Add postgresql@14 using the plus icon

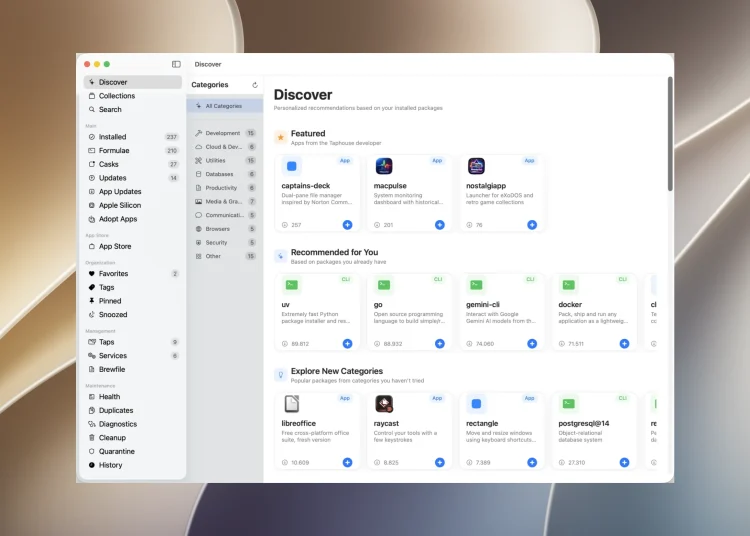(x=624, y=462)
